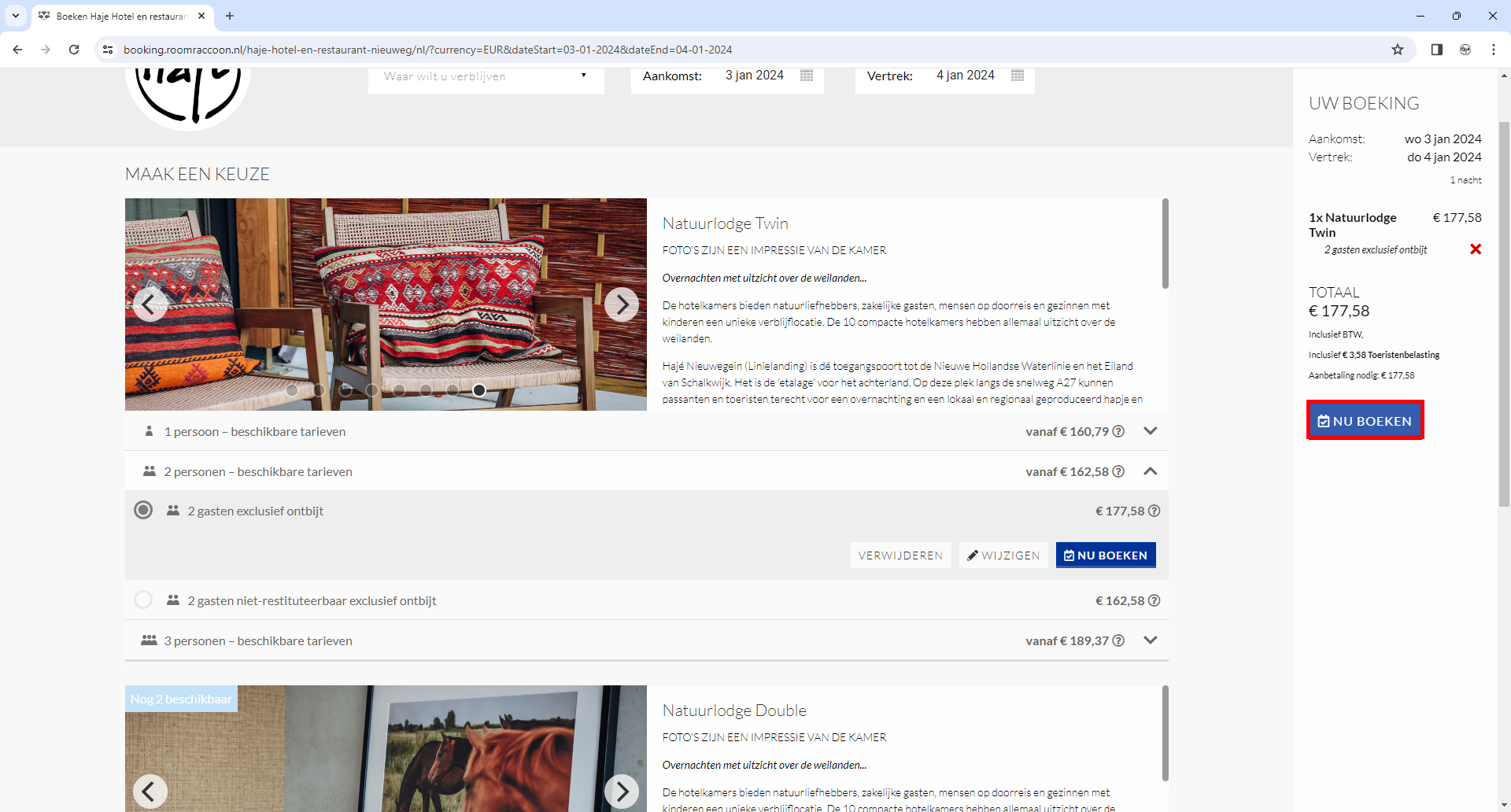1511x812 pixels.
Task: Open 'Waar wilt u verblijven' dropdown
Action: [x=486, y=76]
